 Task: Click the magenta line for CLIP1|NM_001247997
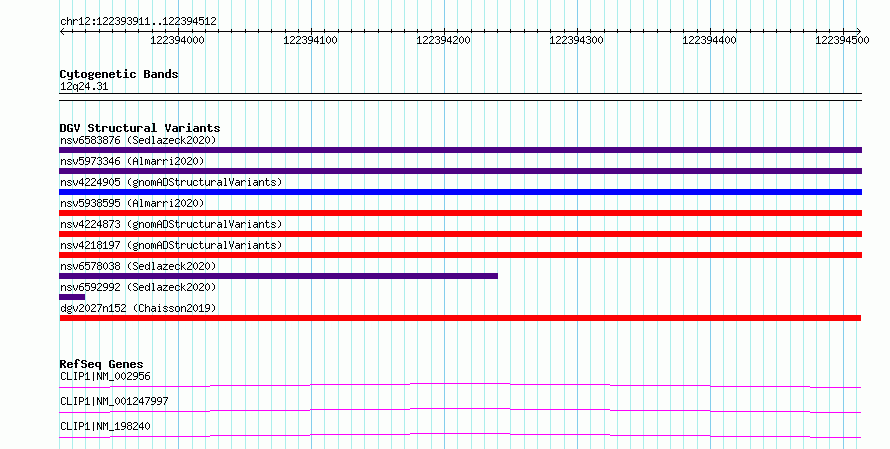(460, 411)
